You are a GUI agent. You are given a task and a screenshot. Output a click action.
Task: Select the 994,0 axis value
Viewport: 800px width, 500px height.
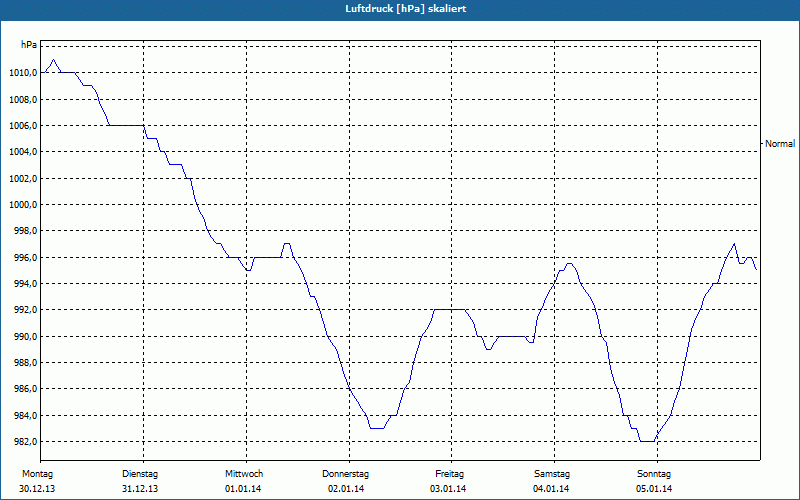tap(25, 284)
